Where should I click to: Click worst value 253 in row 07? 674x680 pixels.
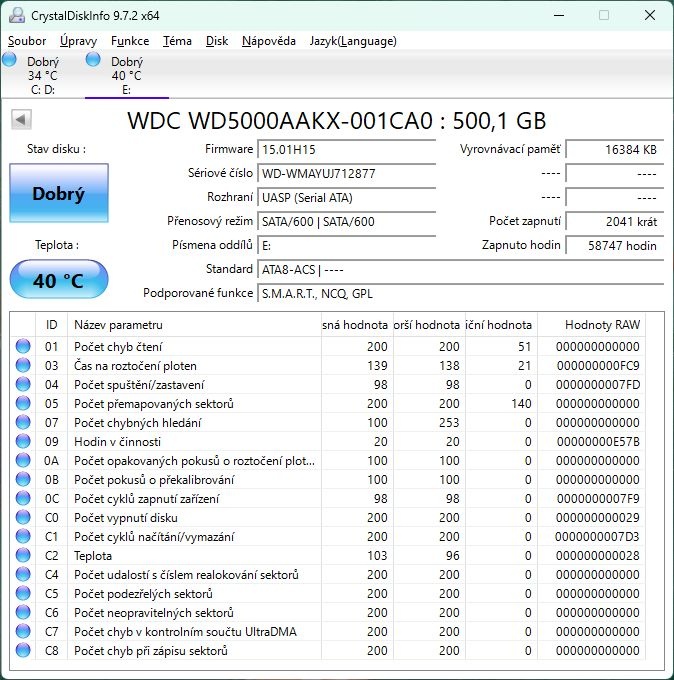(x=449, y=423)
